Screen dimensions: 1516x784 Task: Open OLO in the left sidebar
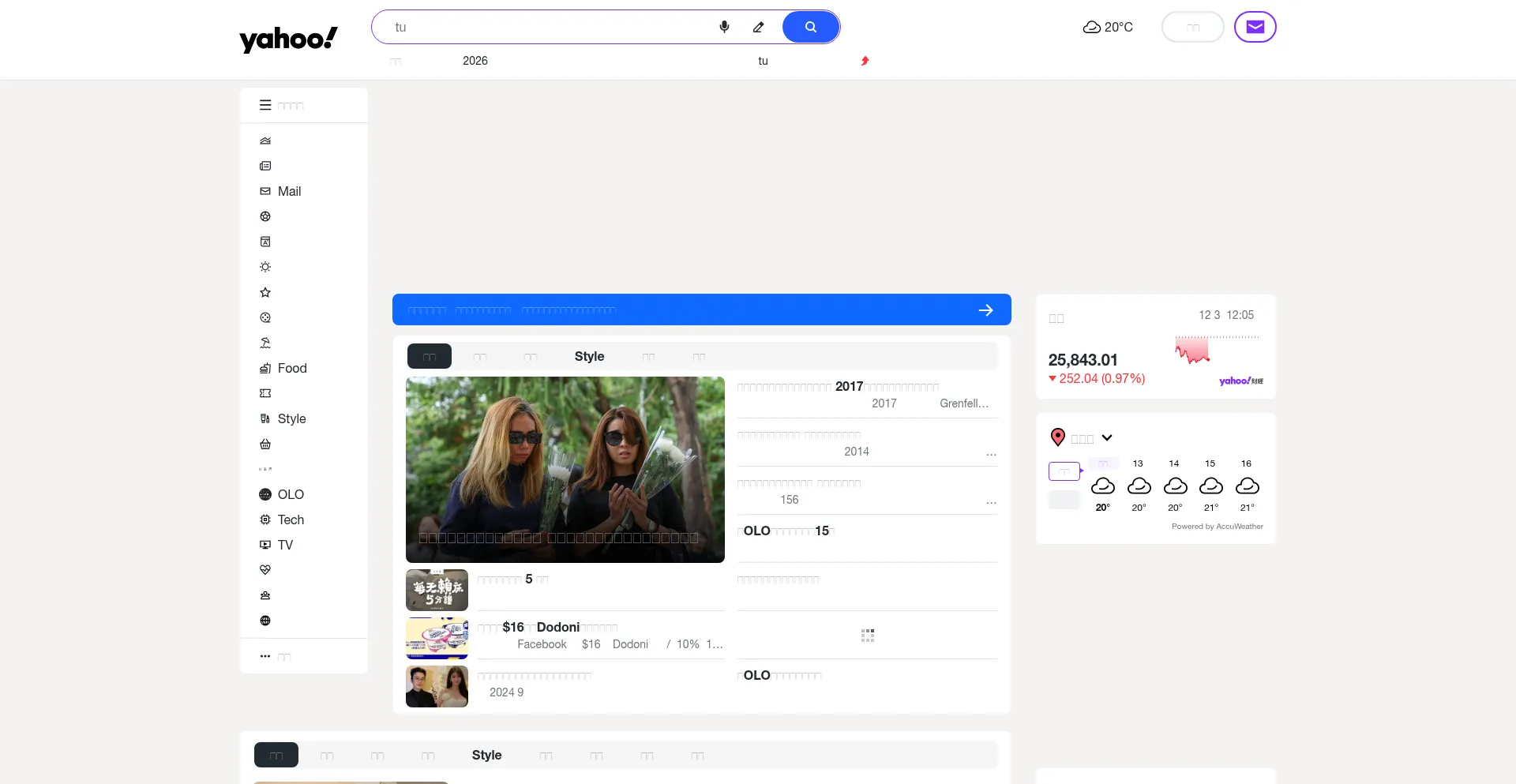tap(290, 494)
